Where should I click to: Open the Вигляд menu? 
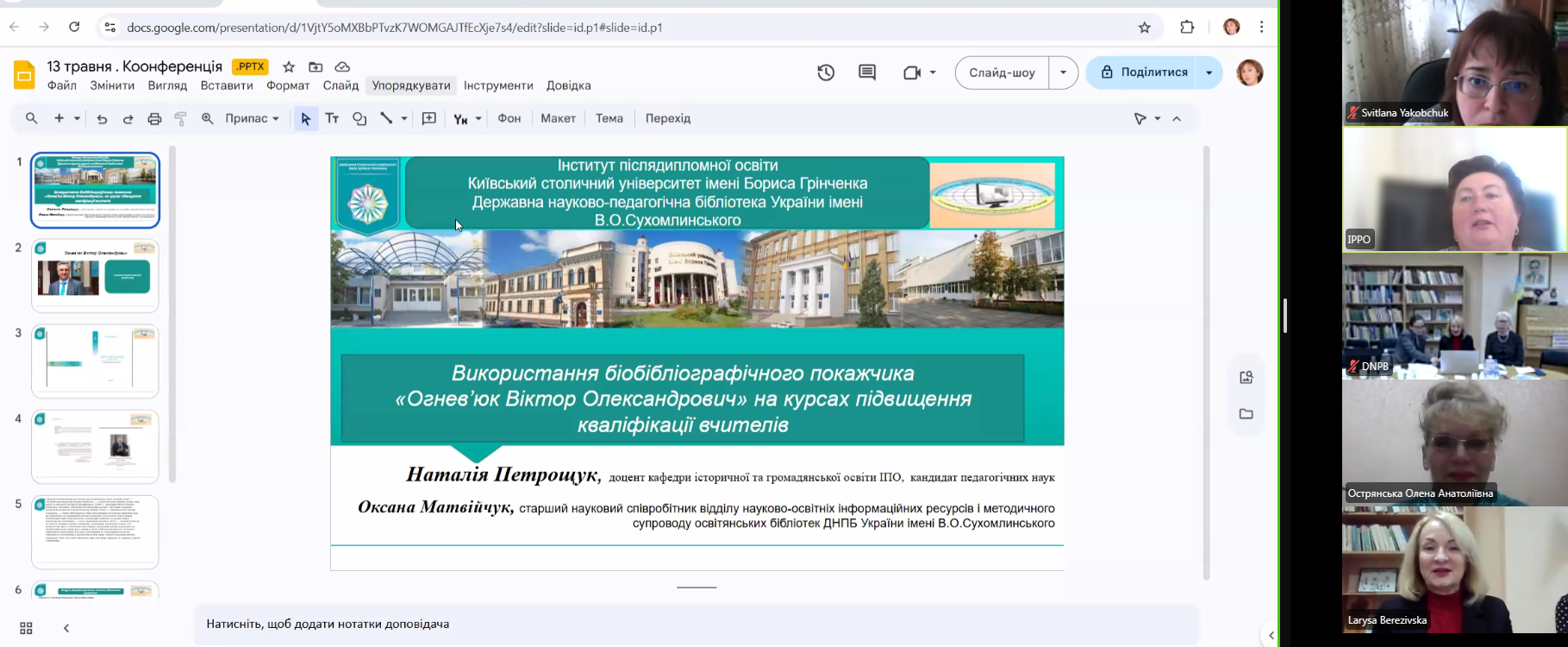(167, 85)
